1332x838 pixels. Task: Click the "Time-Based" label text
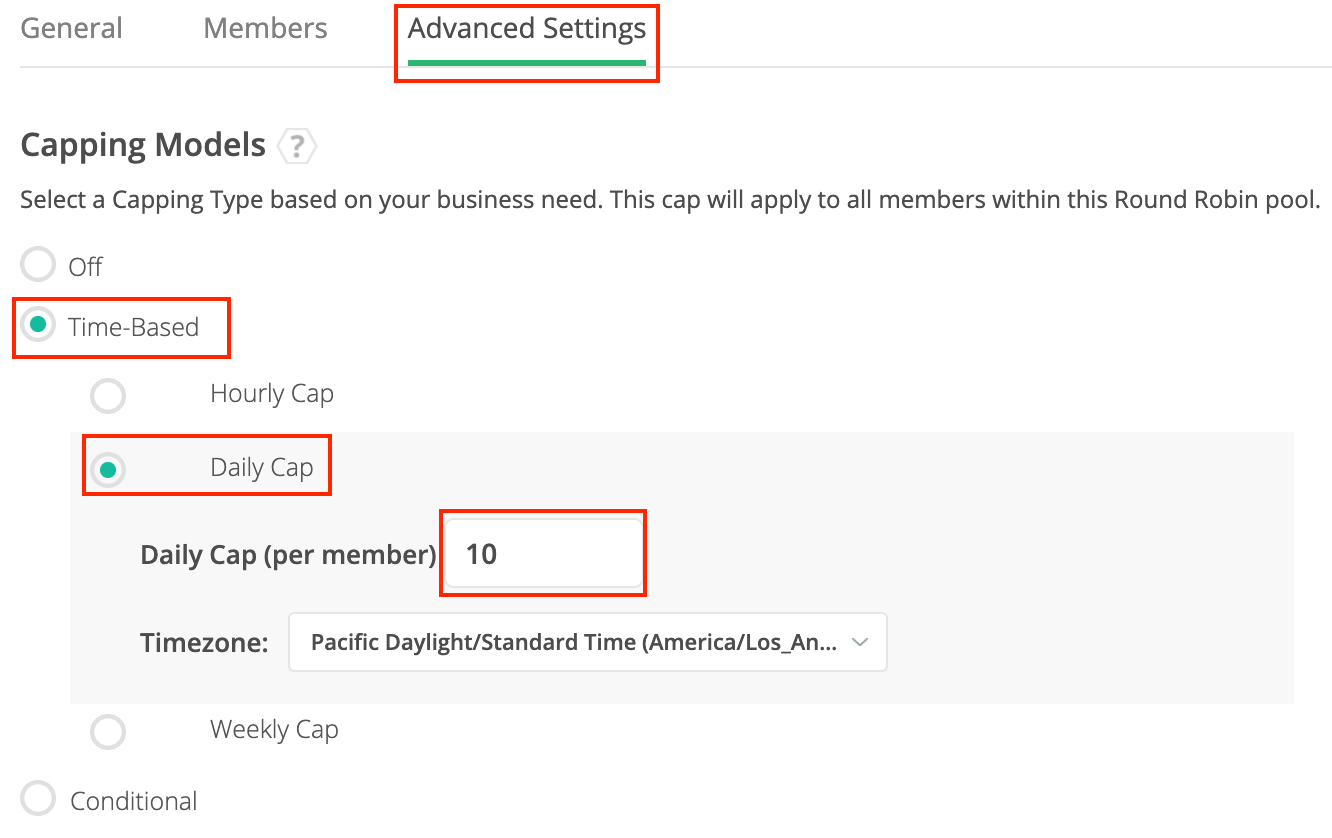(x=133, y=327)
